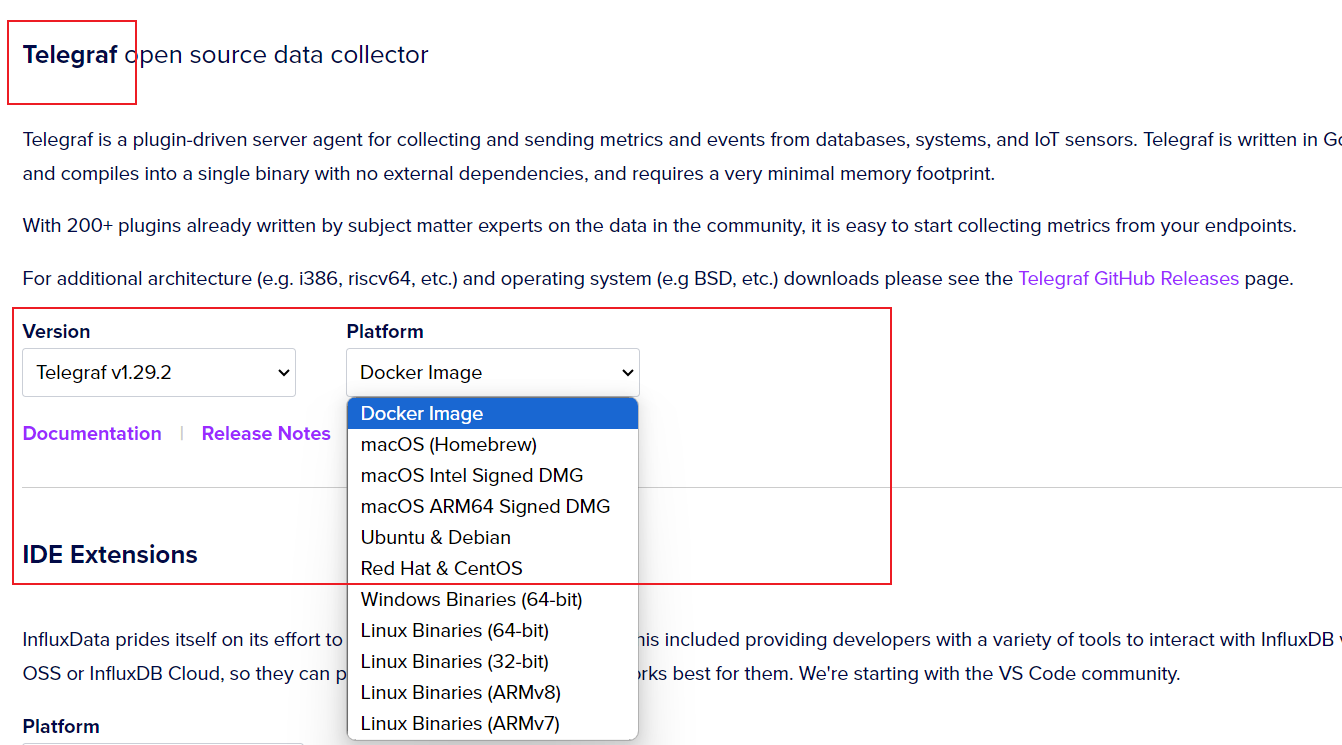Open the Telegraf Documentation link

click(x=92, y=433)
